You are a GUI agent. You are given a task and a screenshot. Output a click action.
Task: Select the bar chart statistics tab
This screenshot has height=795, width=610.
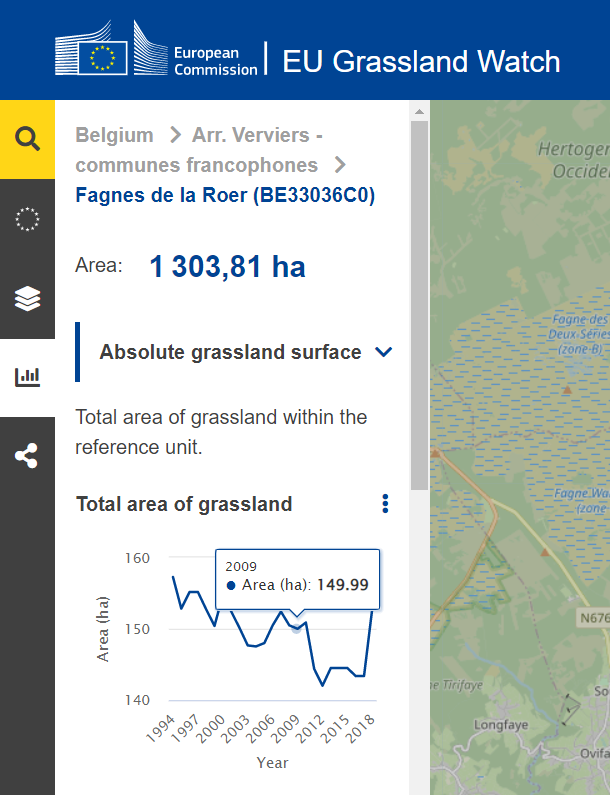(27, 377)
